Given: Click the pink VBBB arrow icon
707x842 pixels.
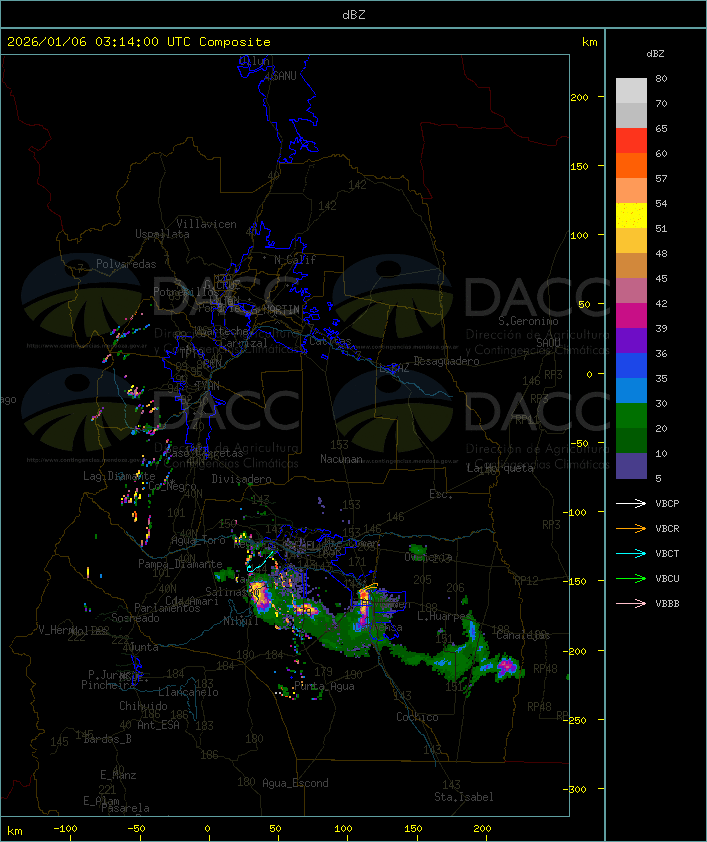Looking at the screenshot, I should 632,603.
